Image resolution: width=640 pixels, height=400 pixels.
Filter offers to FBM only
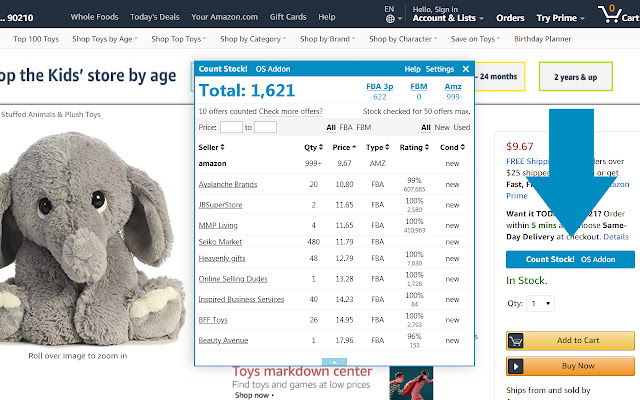coord(364,127)
